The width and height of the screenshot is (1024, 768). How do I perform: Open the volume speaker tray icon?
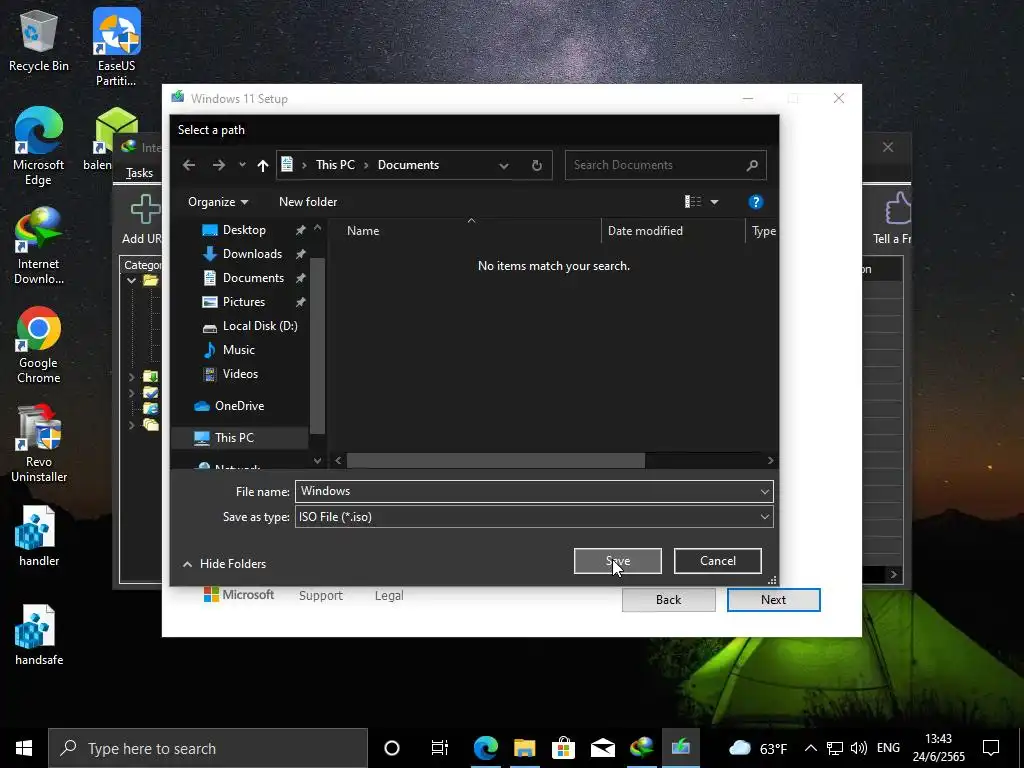[859, 748]
